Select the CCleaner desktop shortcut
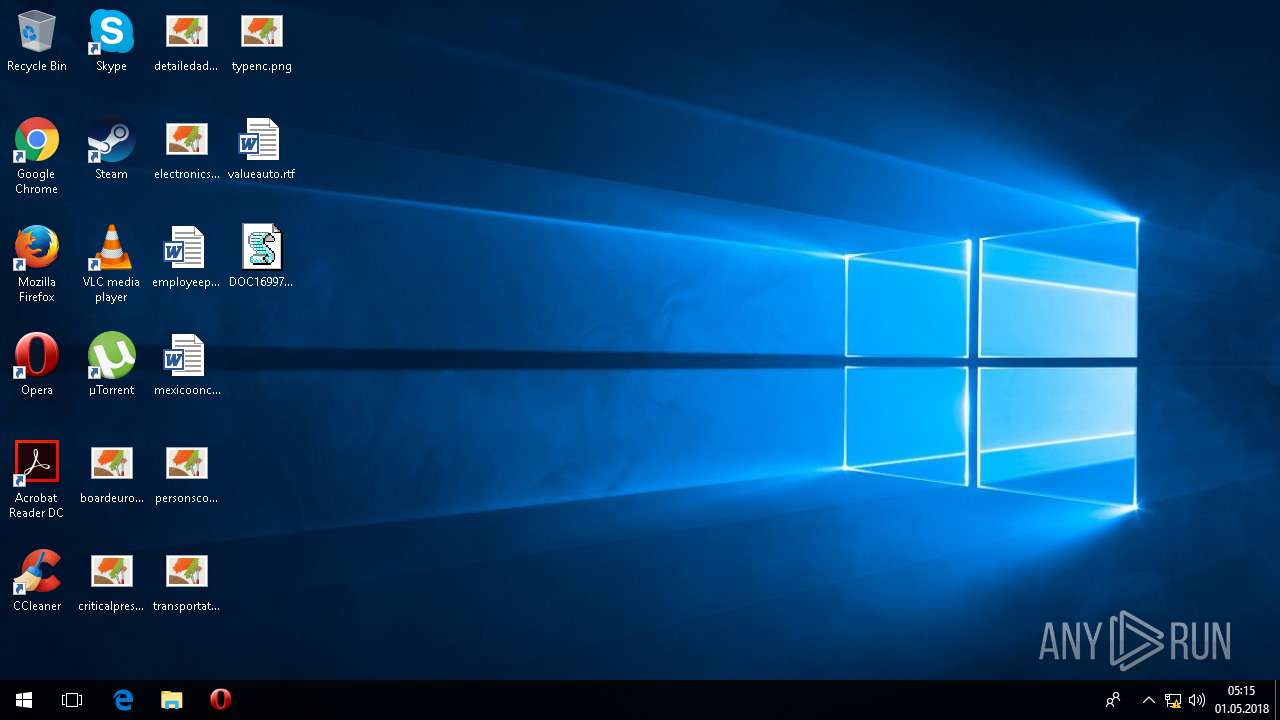Screen dimensions: 1280x720 (37, 582)
